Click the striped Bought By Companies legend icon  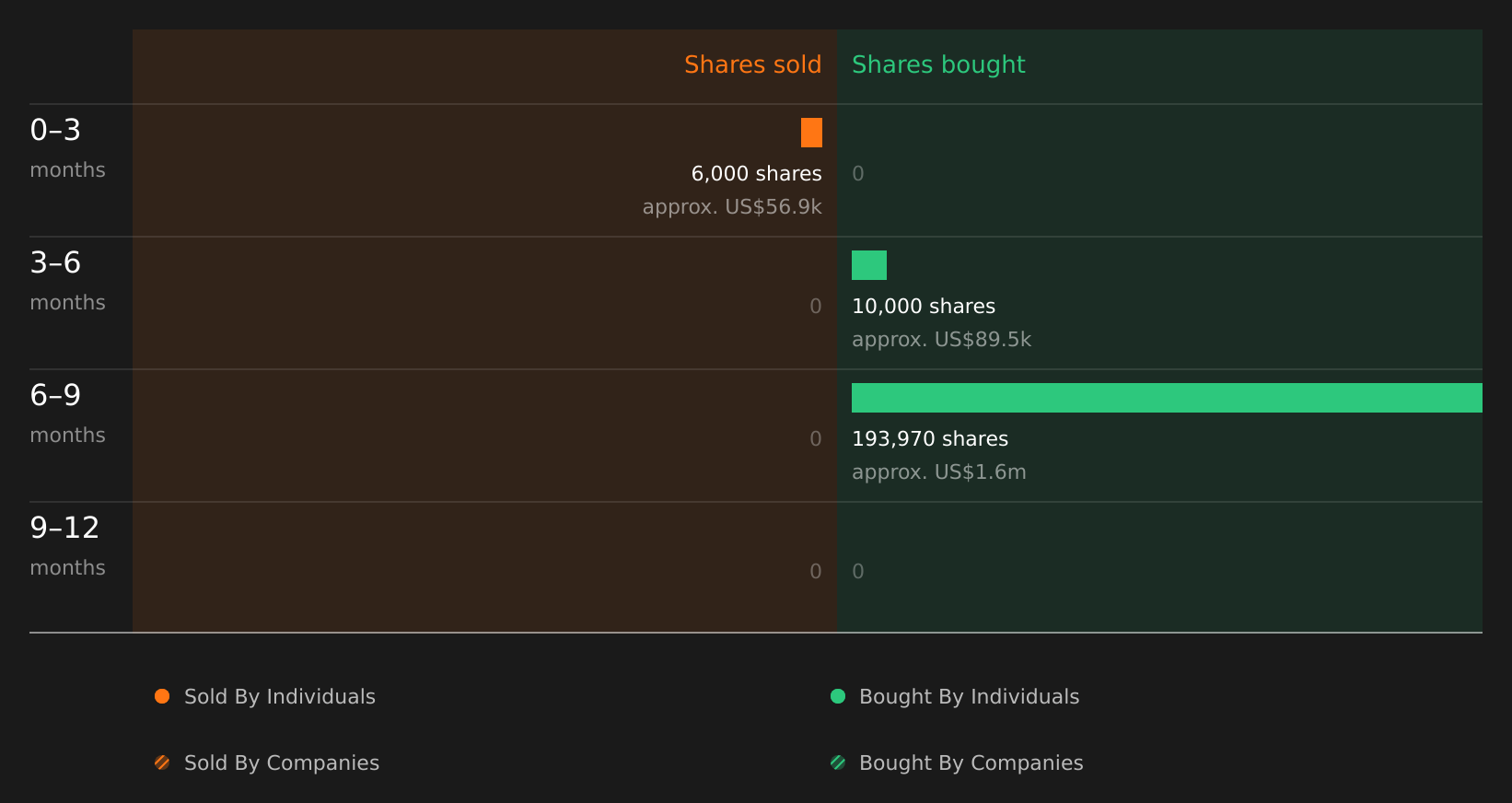(838, 762)
